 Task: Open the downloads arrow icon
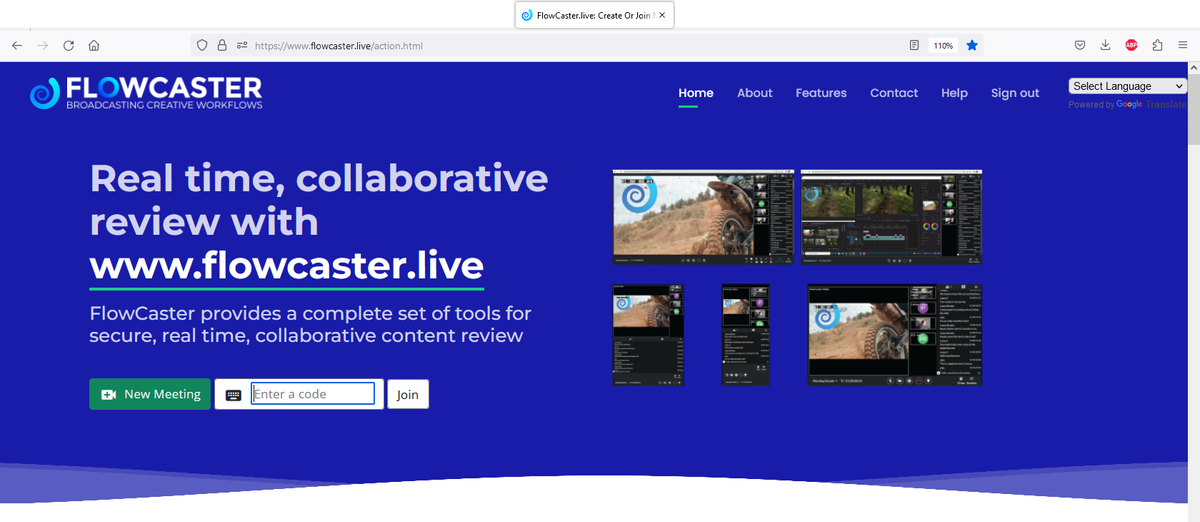pyautogui.click(x=1106, y=45)
